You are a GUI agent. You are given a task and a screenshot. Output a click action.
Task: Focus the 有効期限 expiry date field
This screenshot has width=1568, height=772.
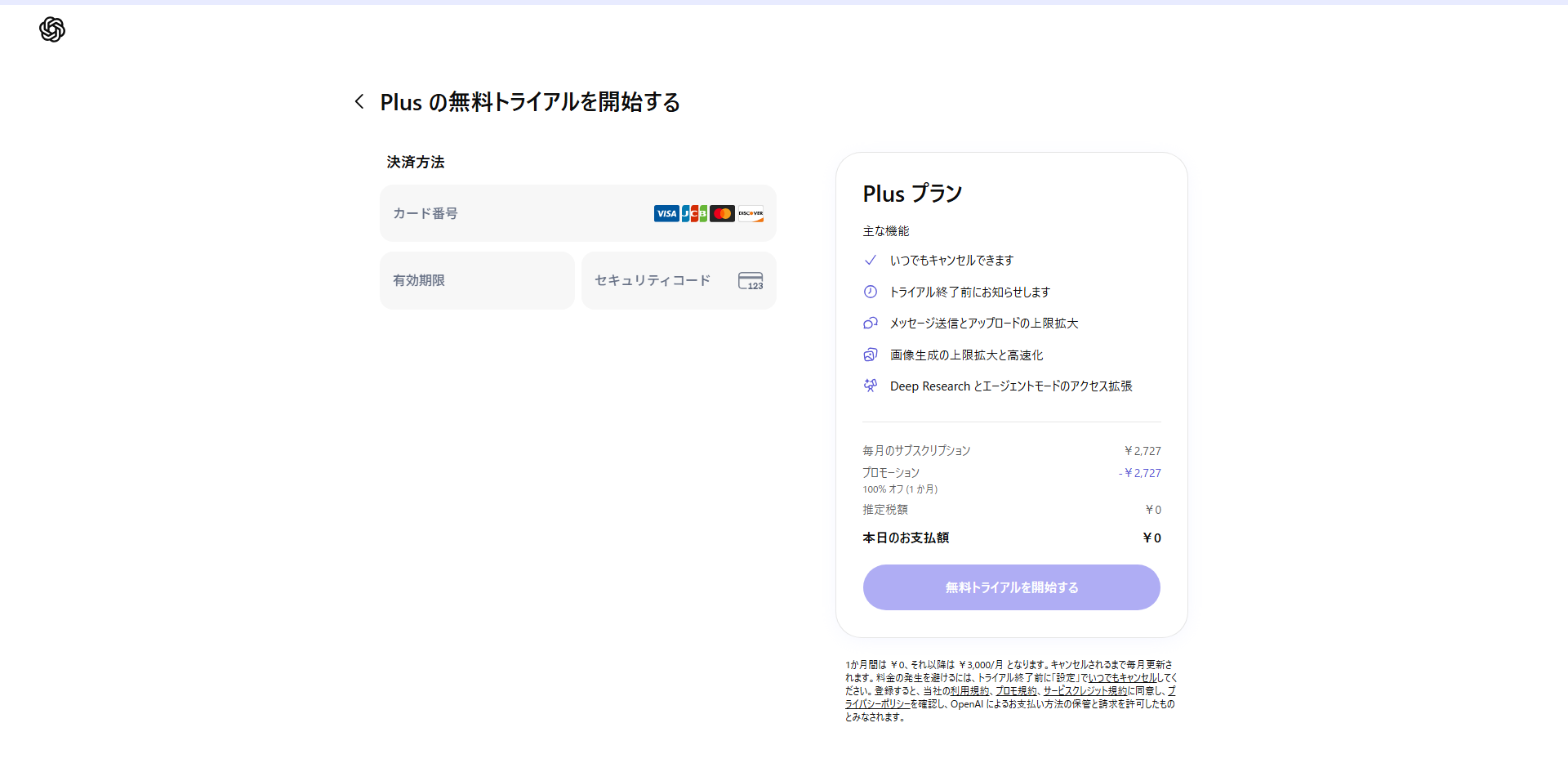(477, 280)
